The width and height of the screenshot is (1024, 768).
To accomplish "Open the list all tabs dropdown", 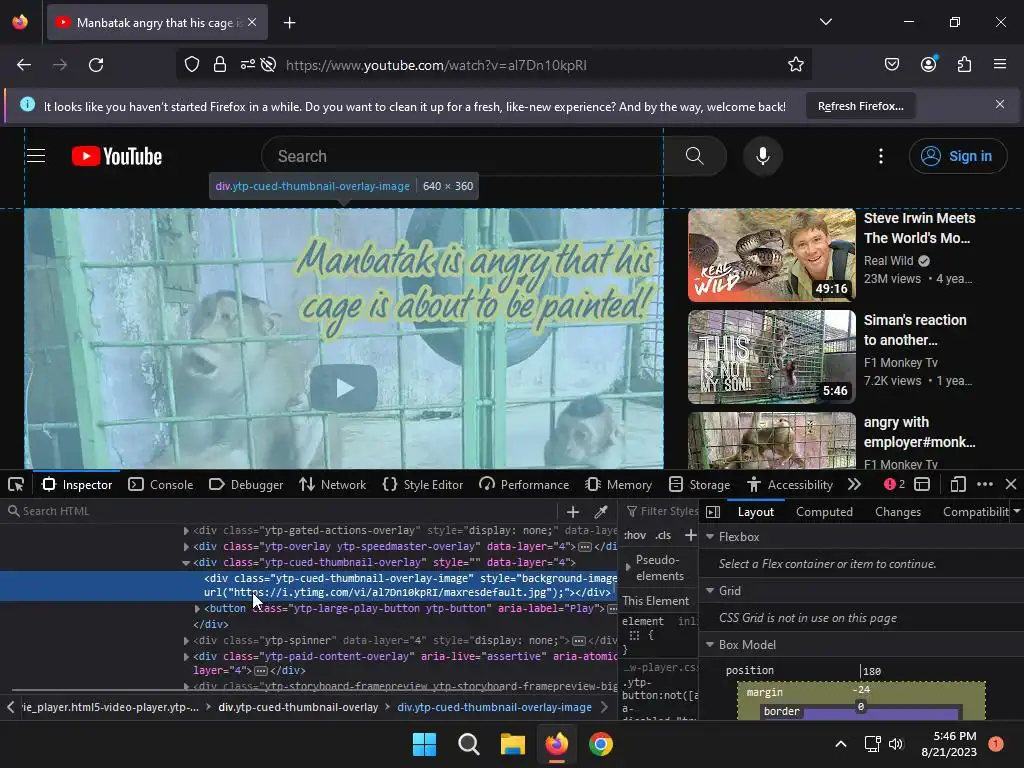I will pyautogui.click(x=825, y=22).
